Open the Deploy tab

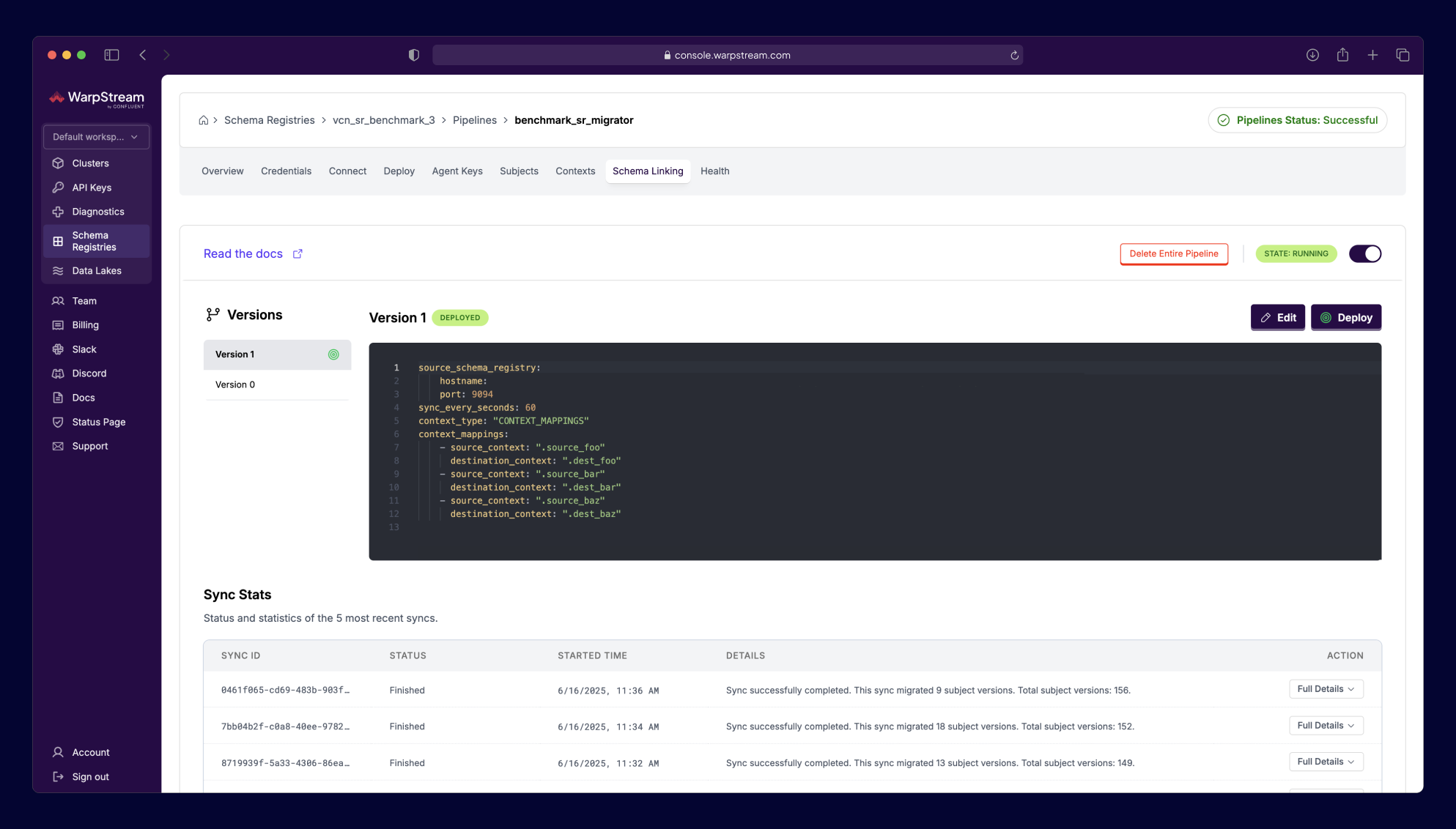(x=399, y=171)
